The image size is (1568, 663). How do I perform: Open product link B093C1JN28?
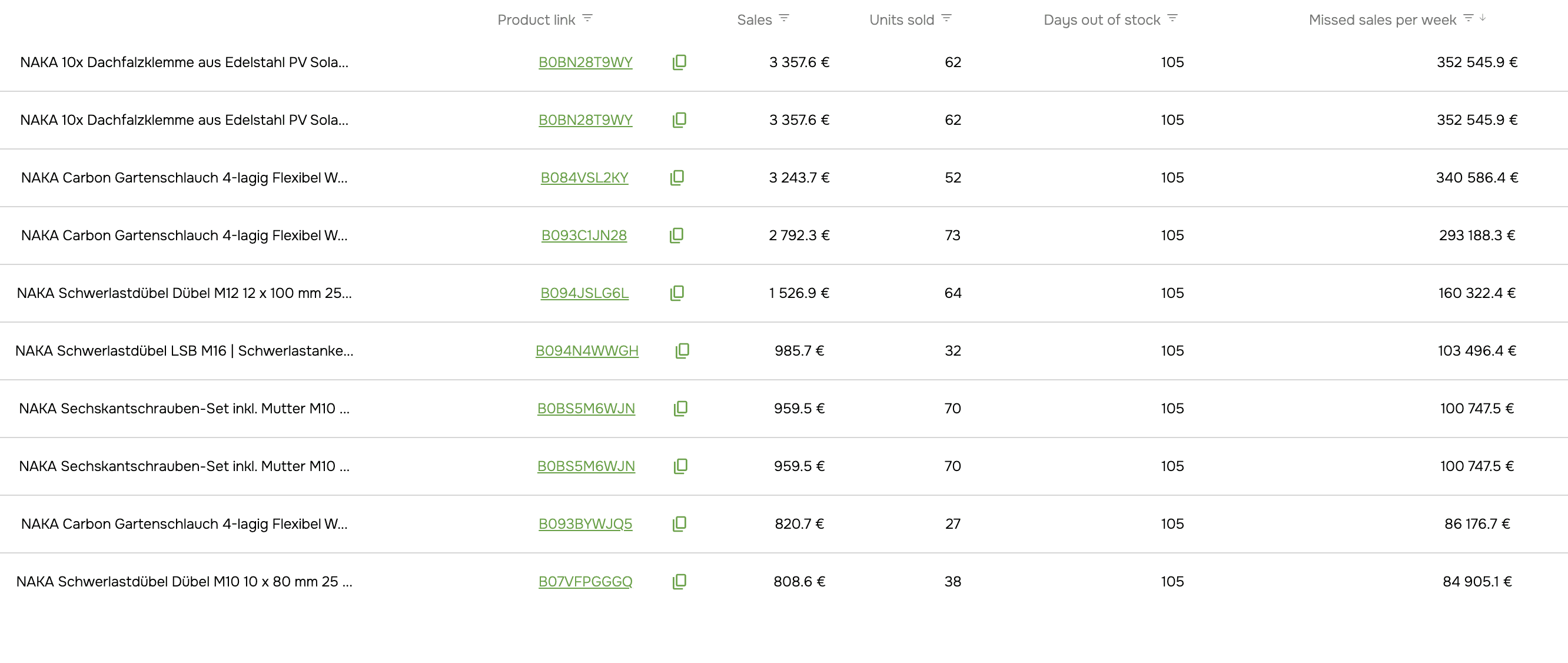pyautogui.click(x=584, y=236)
